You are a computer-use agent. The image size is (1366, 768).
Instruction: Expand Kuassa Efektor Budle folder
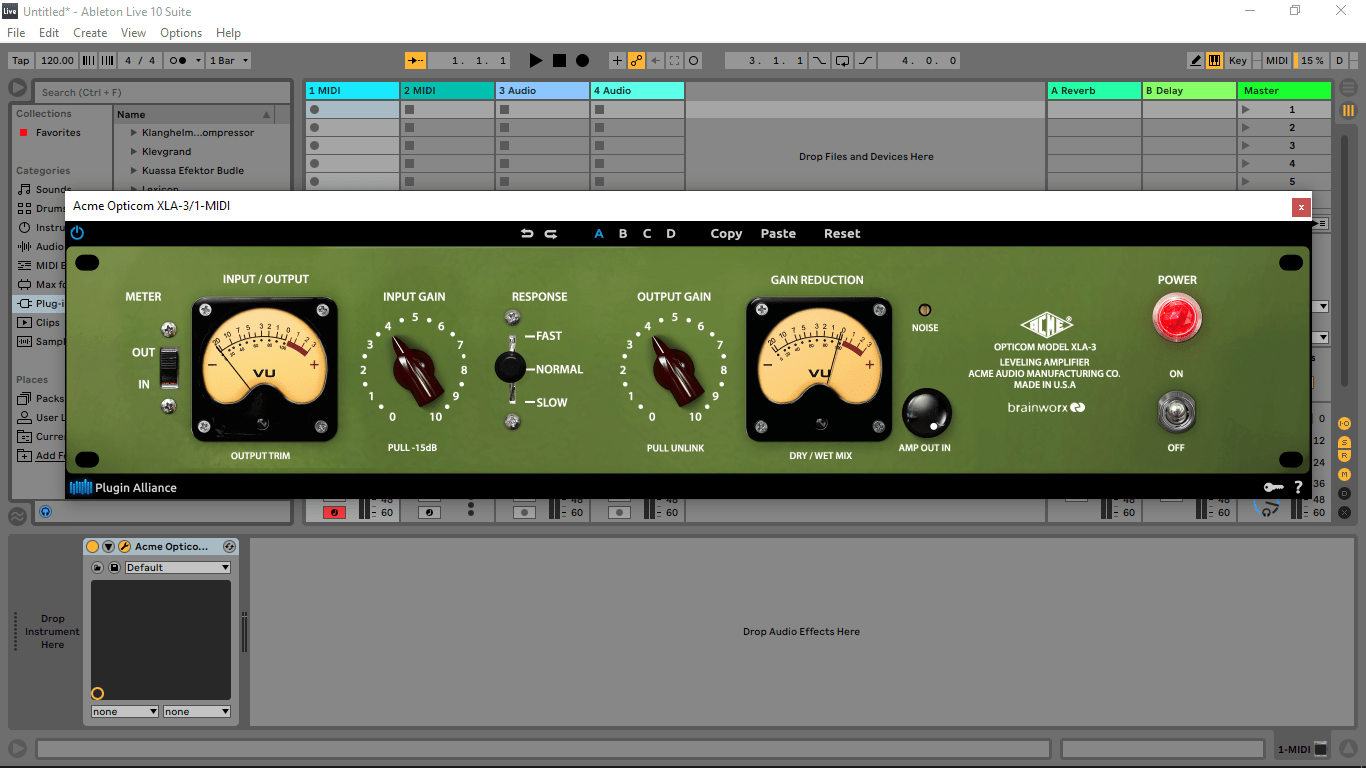coord(134,171)
